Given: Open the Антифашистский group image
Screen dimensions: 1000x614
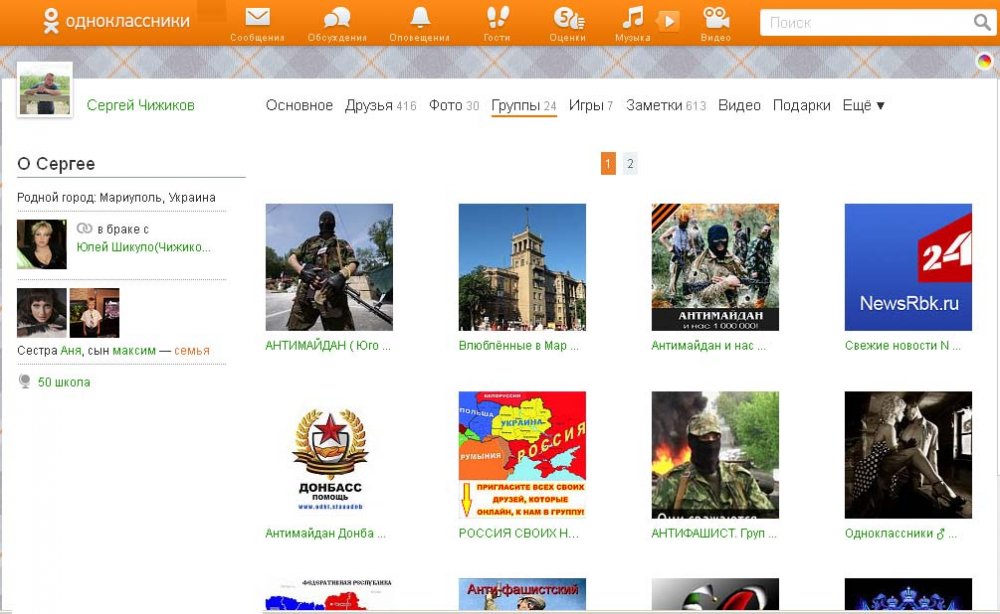Looking at the screenshot, I should coord(522,594).
